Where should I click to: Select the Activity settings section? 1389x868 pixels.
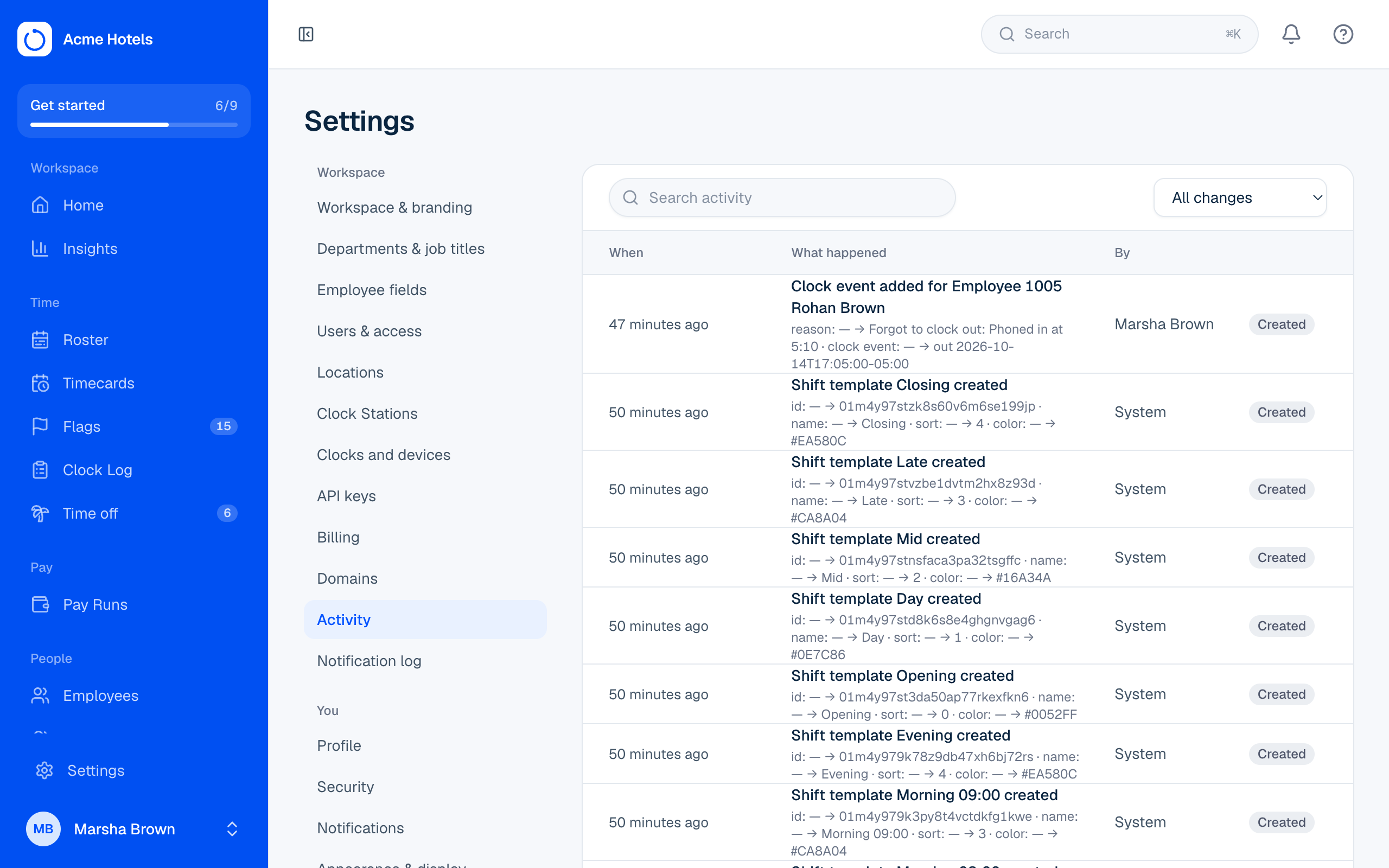425,620
